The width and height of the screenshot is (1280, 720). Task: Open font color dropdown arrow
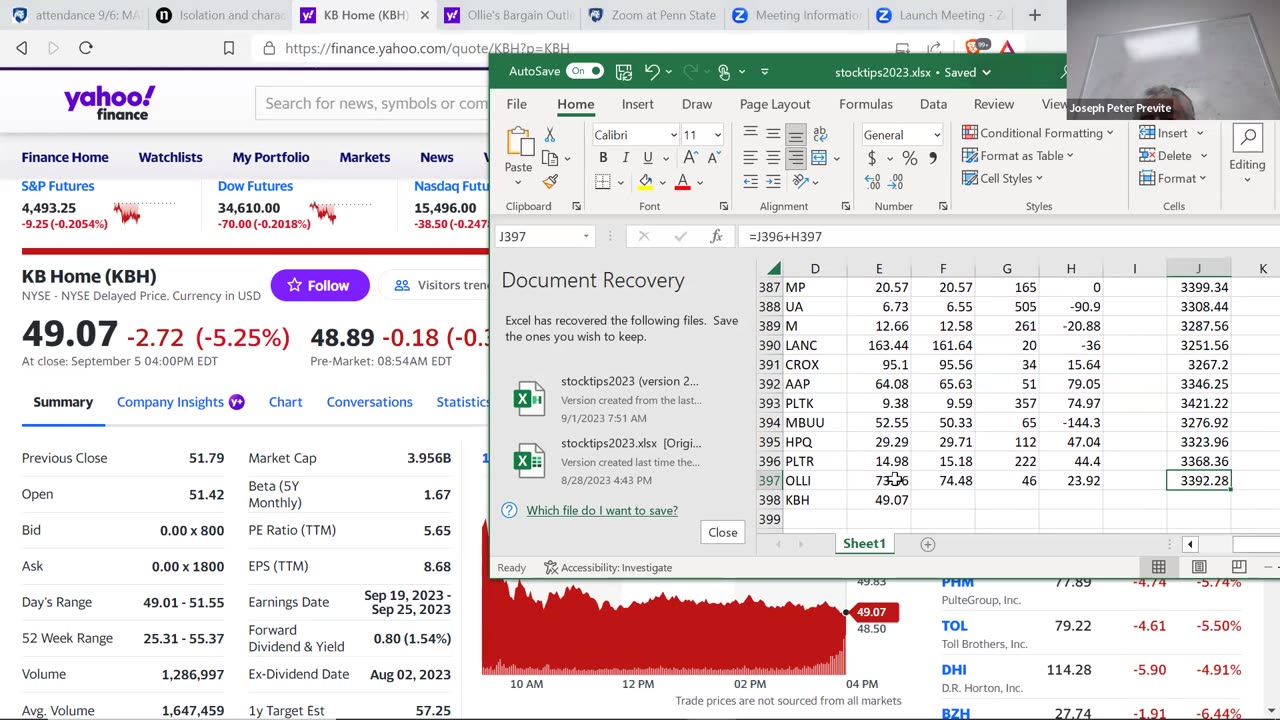tap(699, 182)
